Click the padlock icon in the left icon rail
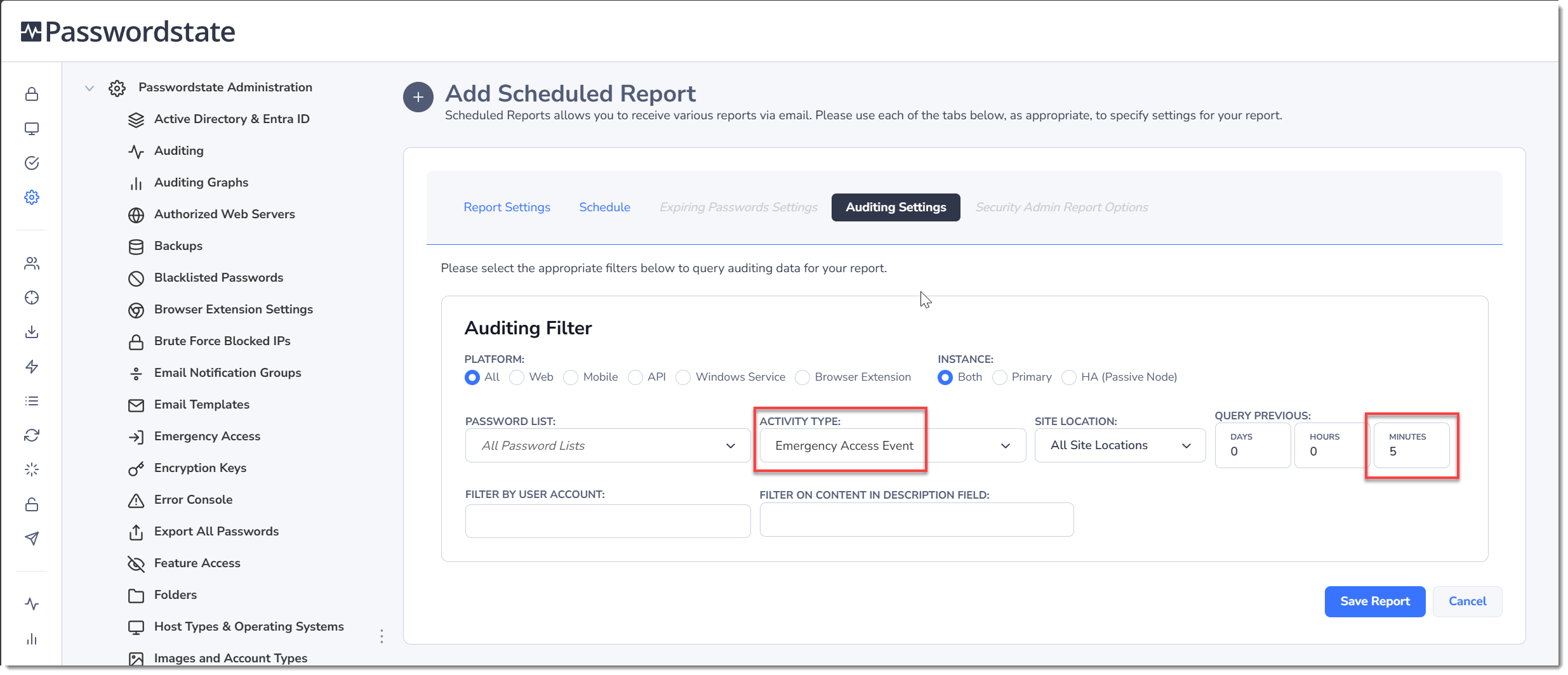 pyautogui.click(x=32, y=95)
